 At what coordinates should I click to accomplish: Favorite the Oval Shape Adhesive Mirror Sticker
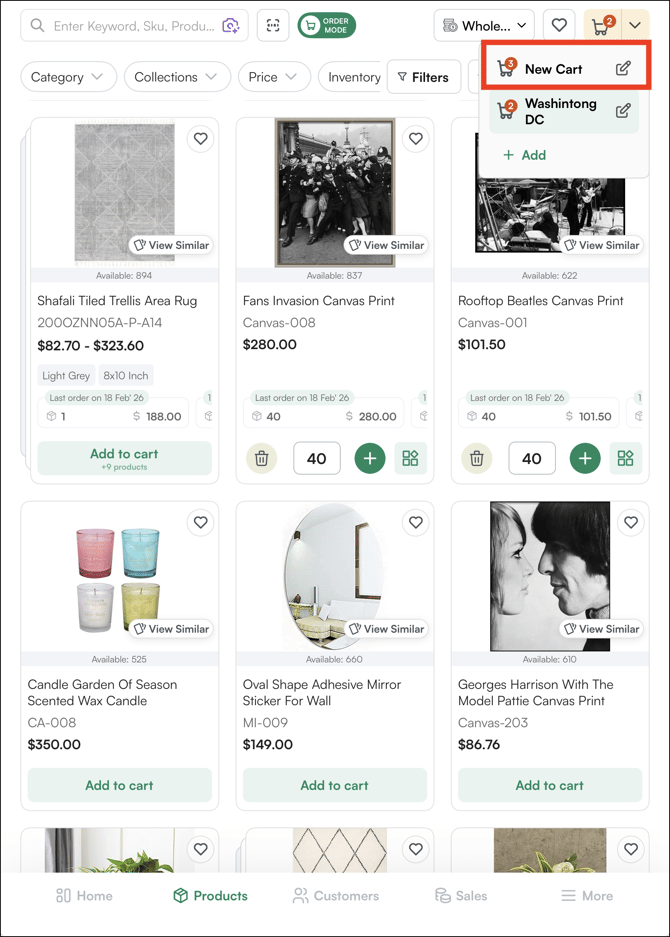click(x=416, y=522)
